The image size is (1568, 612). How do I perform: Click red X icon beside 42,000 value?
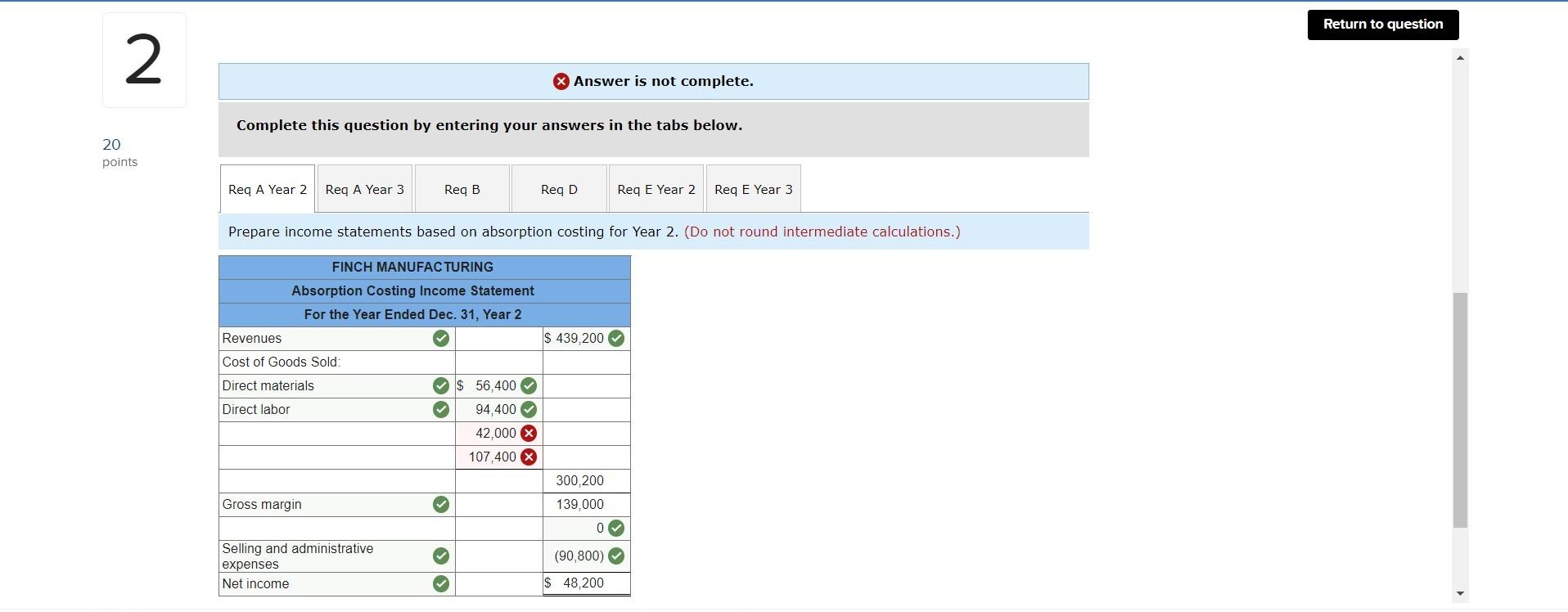[529, 434]
